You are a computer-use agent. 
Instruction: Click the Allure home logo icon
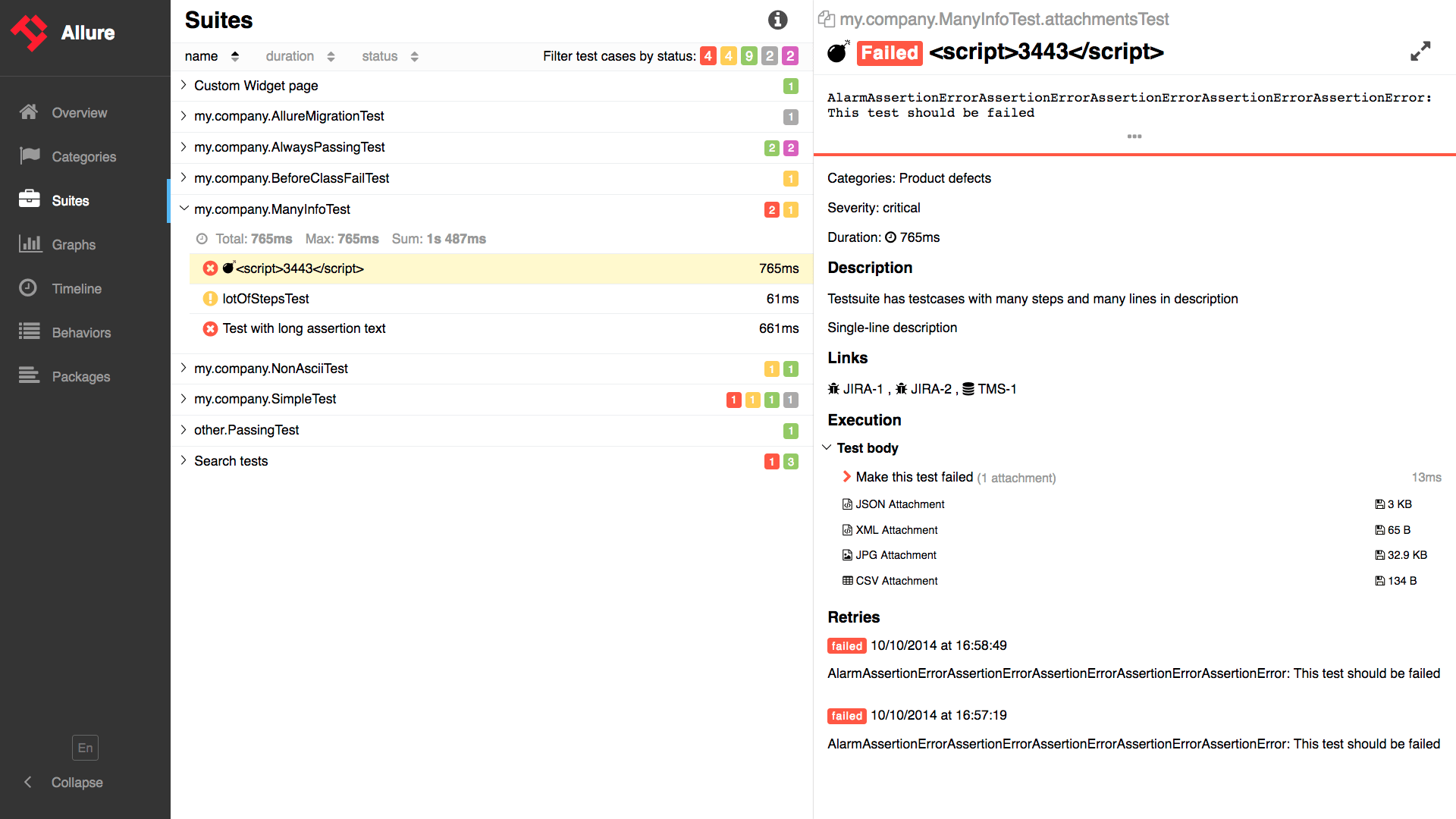pyautogui.click(x=30, y=30)
